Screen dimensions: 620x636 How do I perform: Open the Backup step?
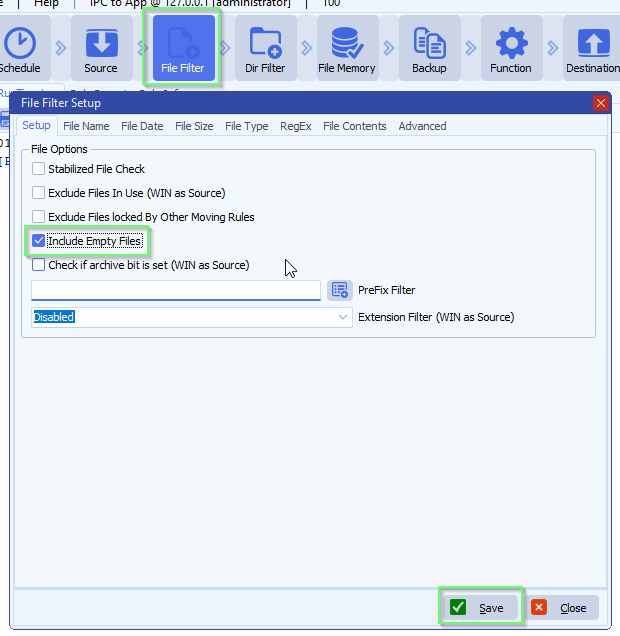(429, 48)
